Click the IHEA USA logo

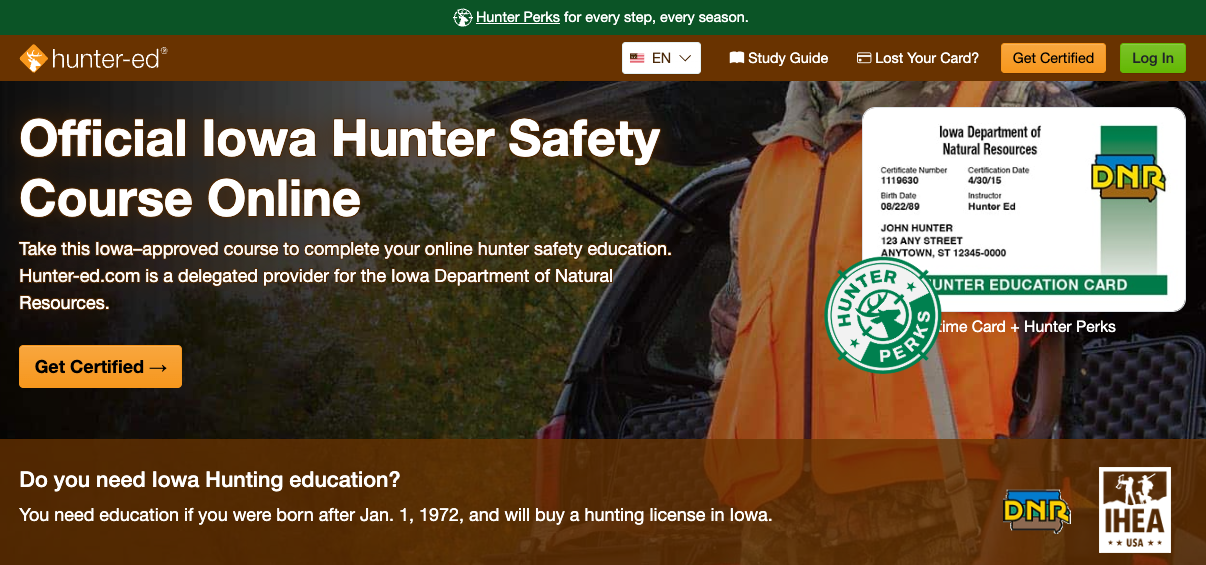click(1135, 510)
